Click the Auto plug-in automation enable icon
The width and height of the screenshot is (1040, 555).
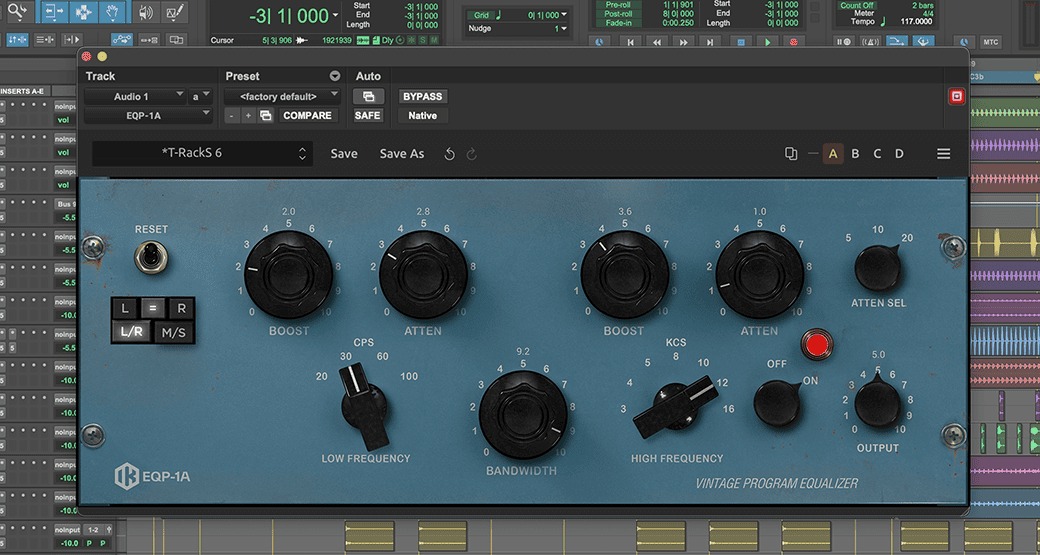(368, 97)
